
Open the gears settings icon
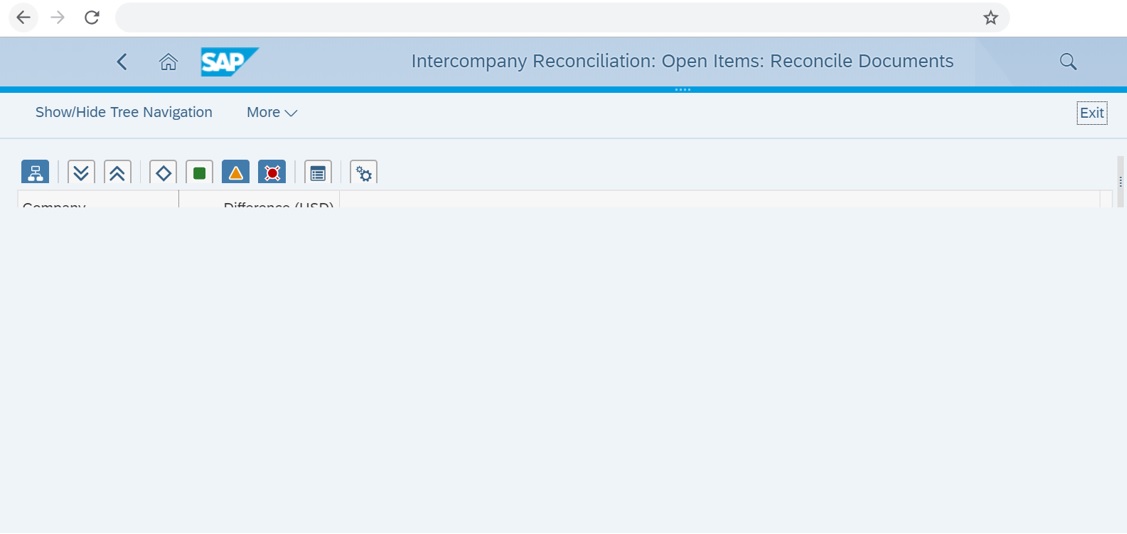coord(364,173)
